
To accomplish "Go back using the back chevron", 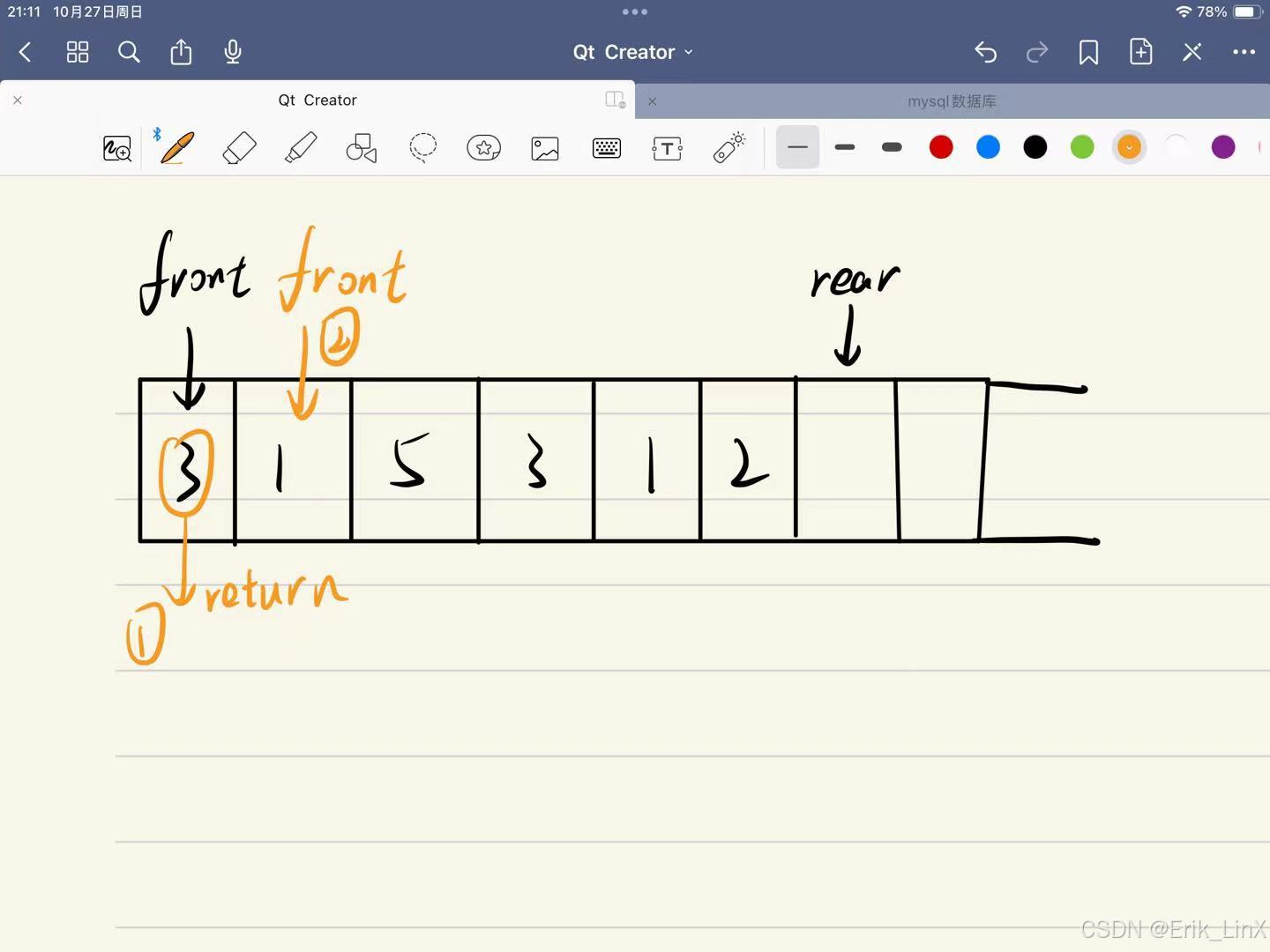I will tap(25, 52).
